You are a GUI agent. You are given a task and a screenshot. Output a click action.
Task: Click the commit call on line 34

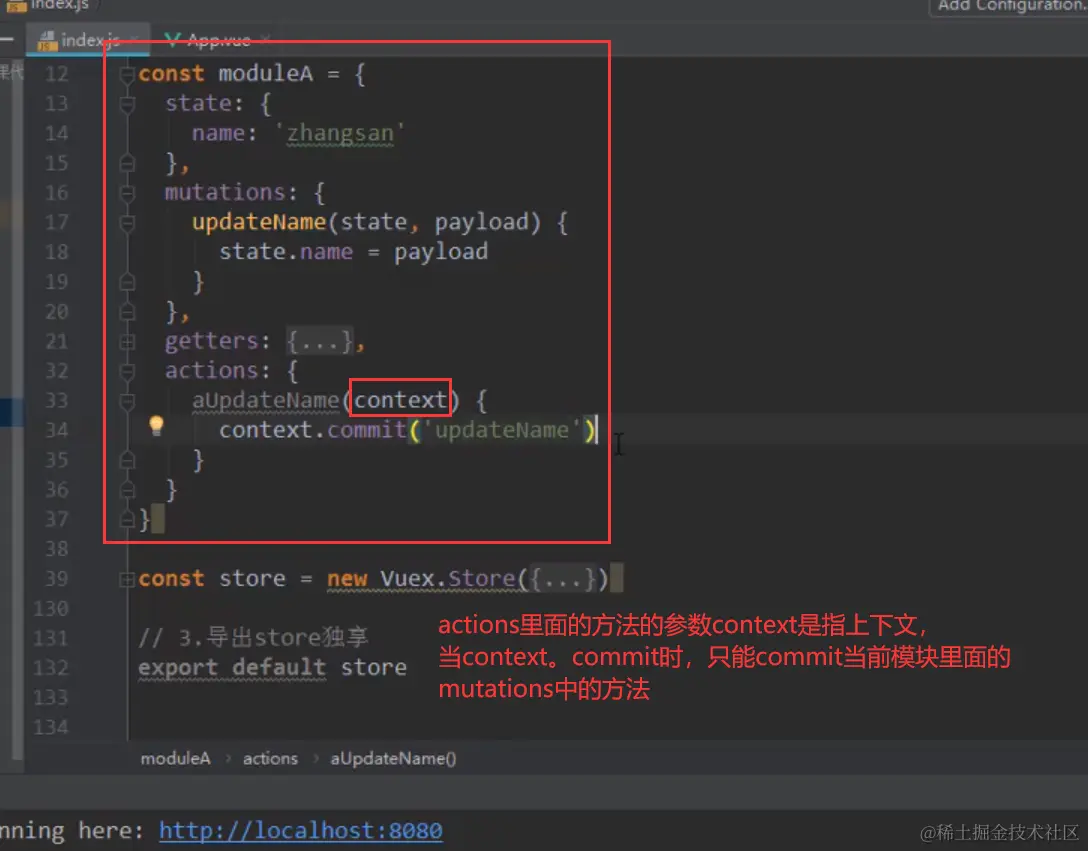pyautogui.click(x=366, y=430)
